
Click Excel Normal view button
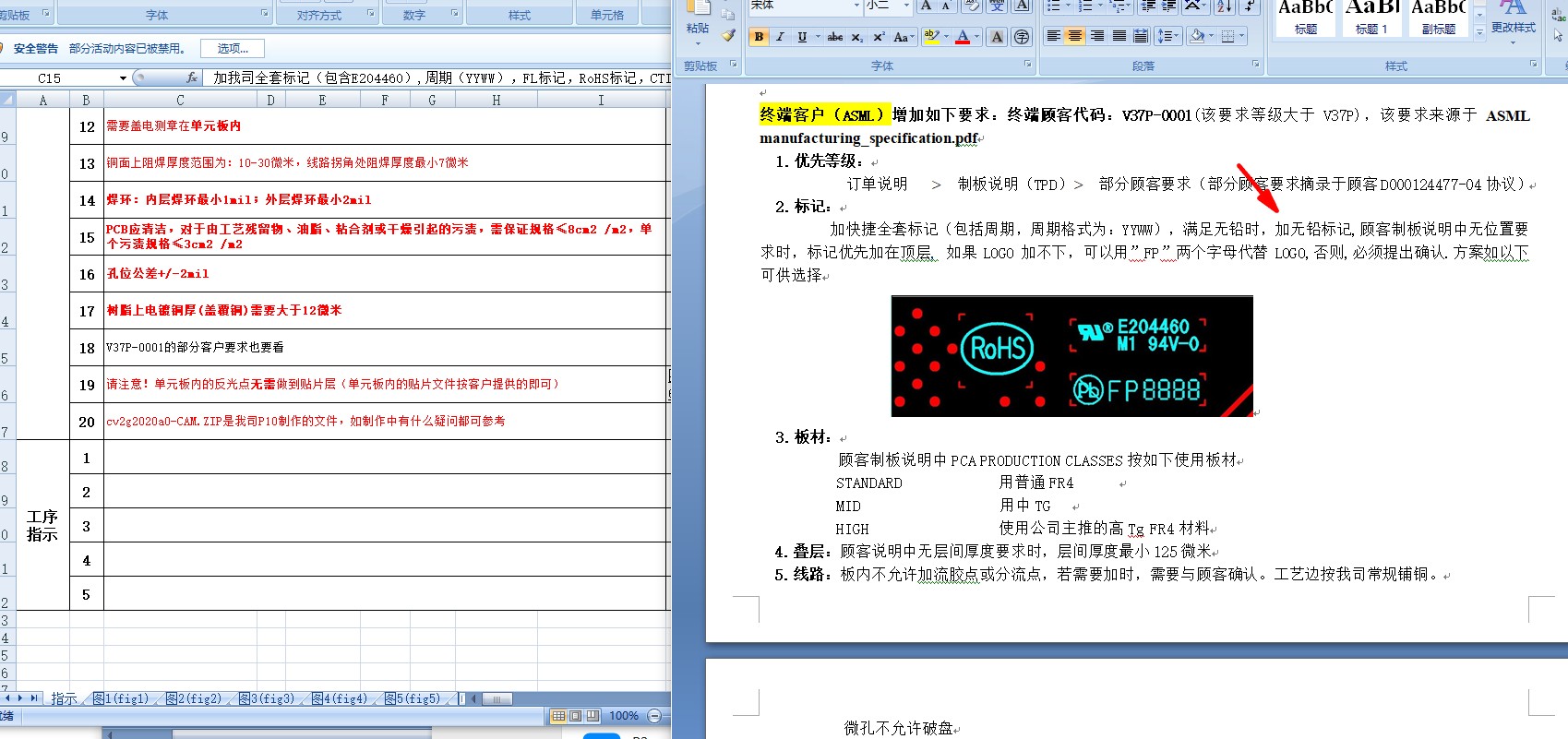(x=558, y=716)
